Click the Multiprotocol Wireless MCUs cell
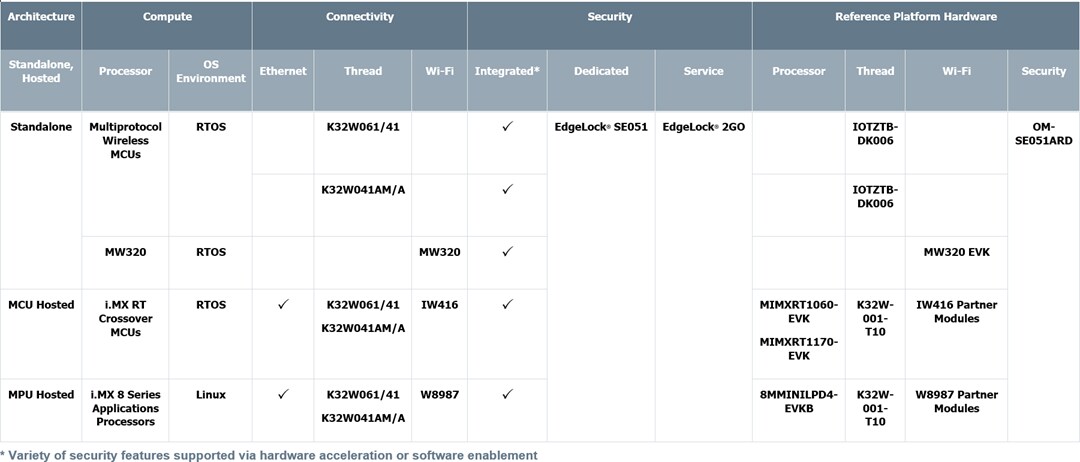 click(125, 141)
